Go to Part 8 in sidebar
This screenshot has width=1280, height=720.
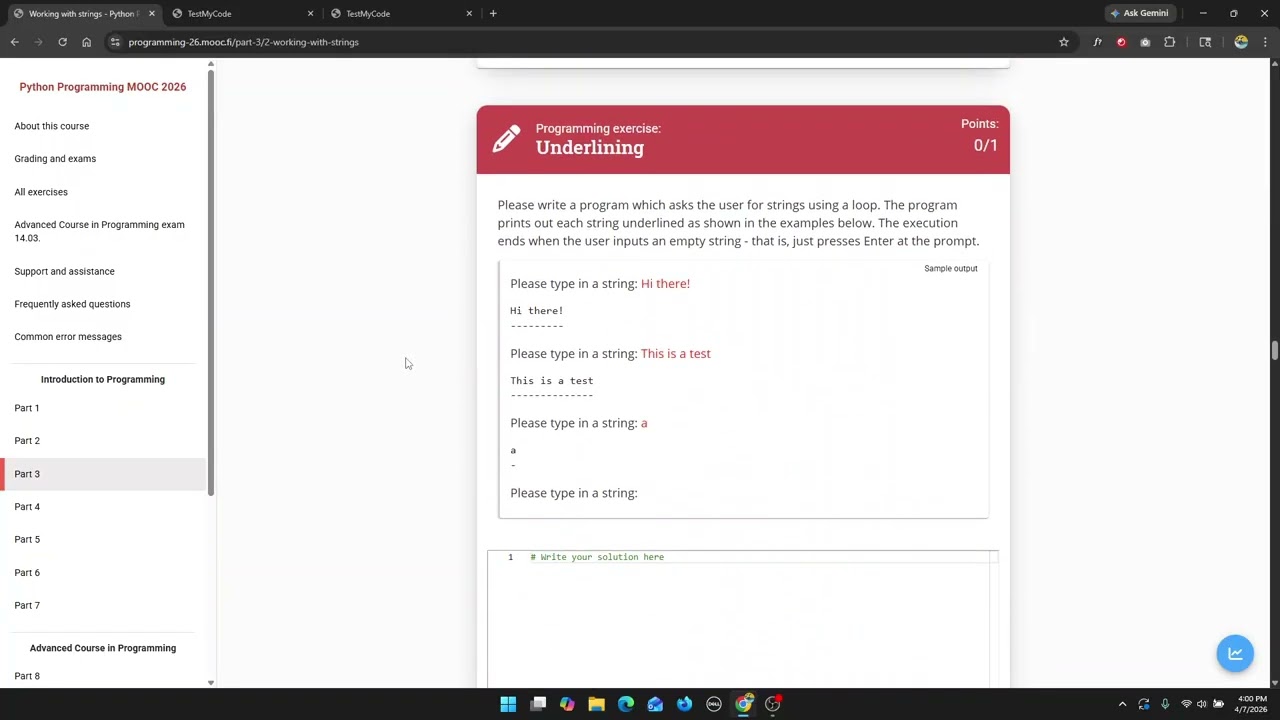(27, 676)
